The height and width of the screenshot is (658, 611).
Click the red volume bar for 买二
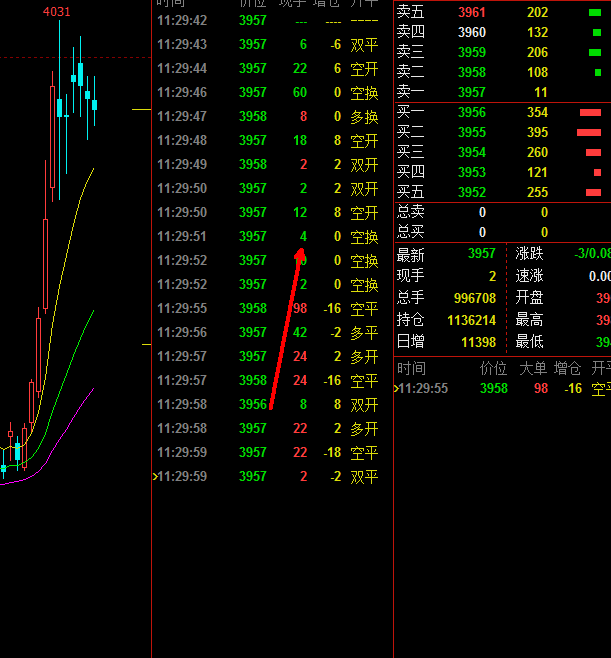(589, 133)
